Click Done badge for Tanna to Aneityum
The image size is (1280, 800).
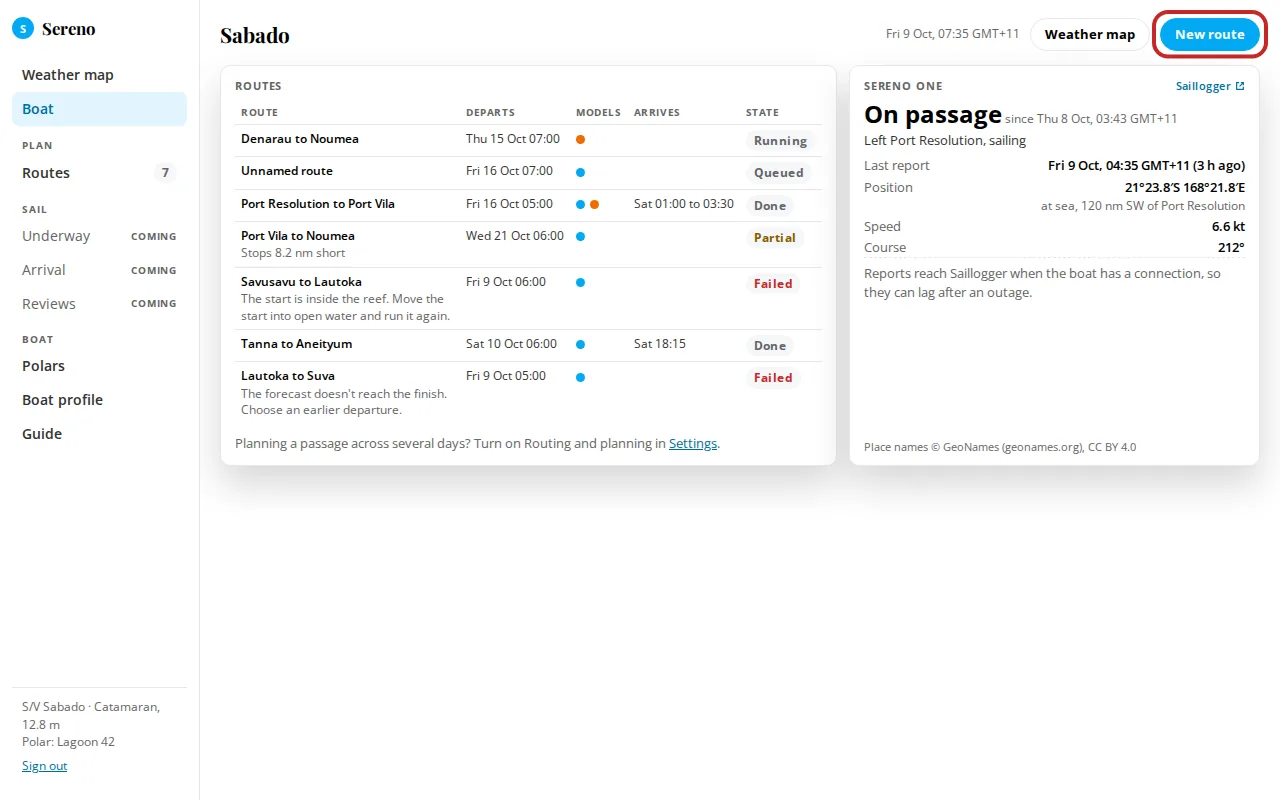click(770, 346)
